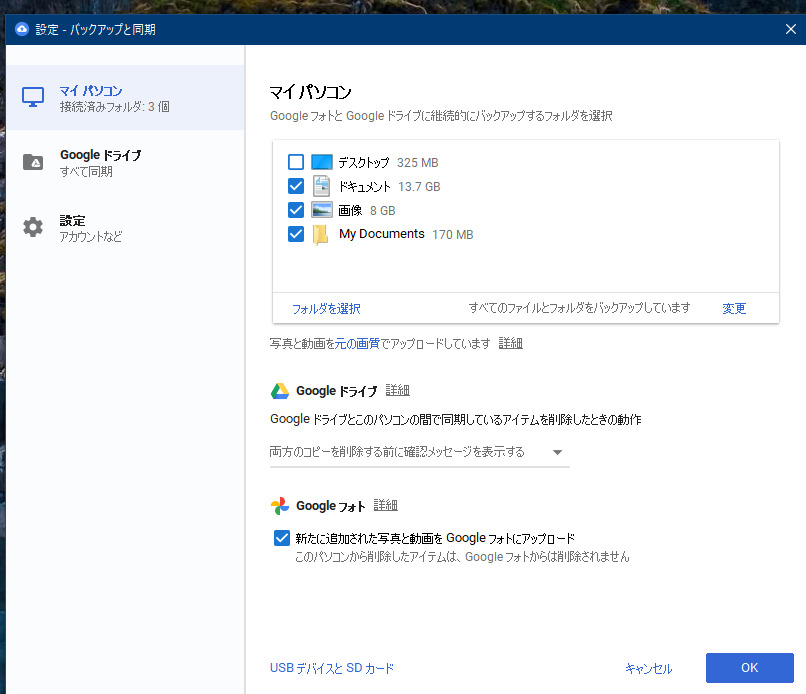Open the Google ドライブ tab in sidebar
The width and height of the screenshot is (806, 694).
100,162
